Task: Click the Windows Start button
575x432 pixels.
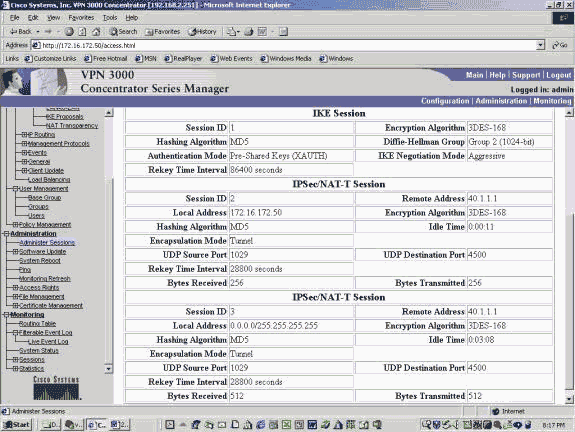Action: [x=17, y=425]
